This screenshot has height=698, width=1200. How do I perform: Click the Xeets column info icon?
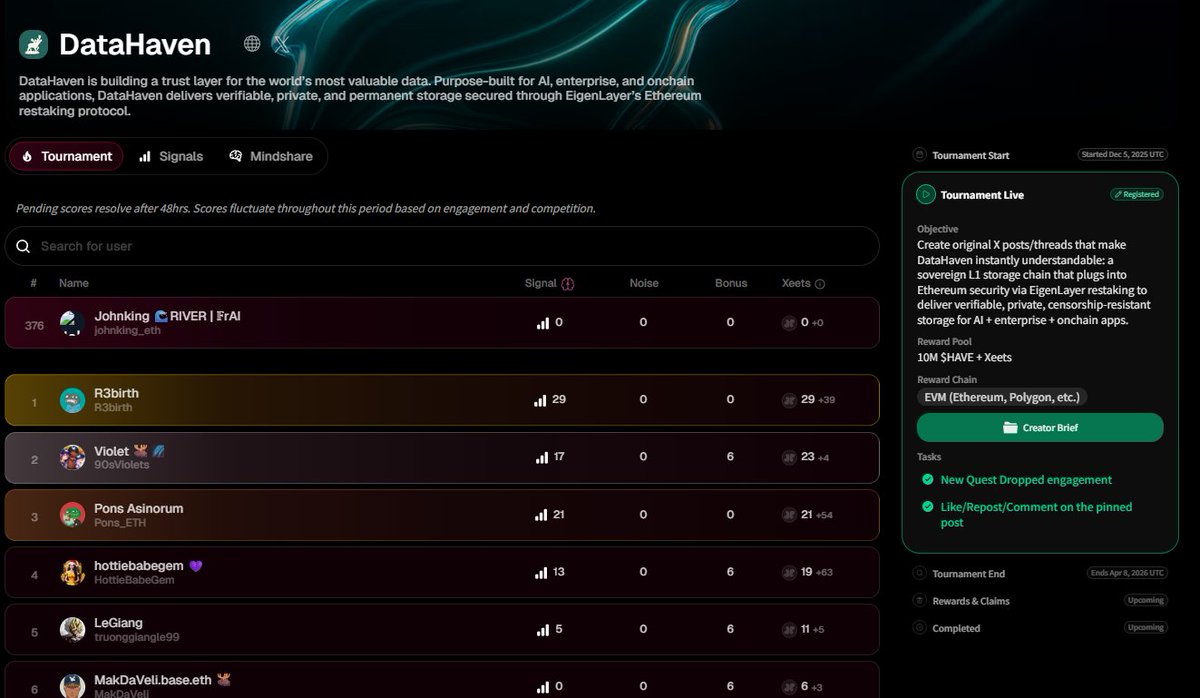820,284
